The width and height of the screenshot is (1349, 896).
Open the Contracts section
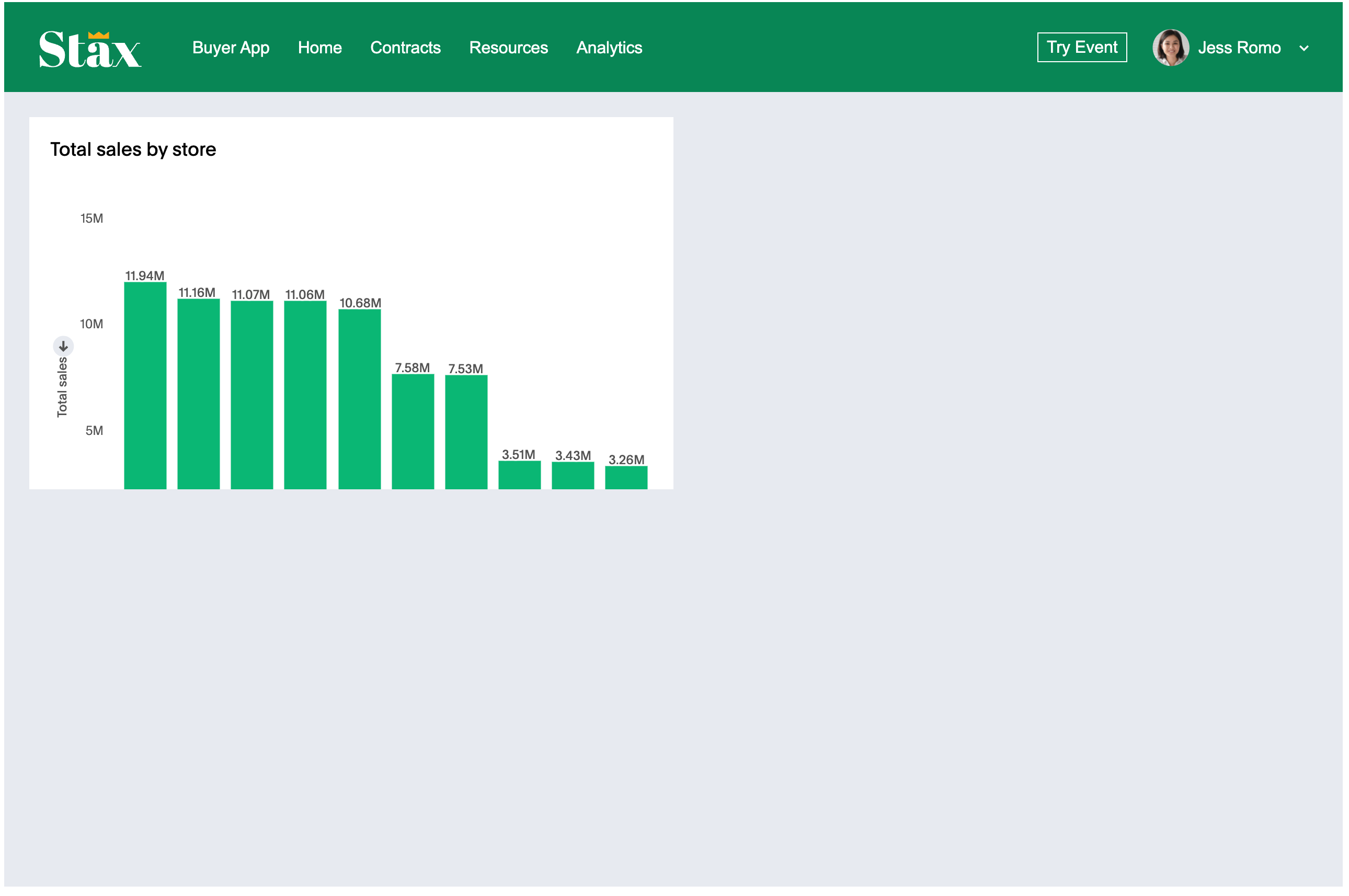[x=405, y=48]
